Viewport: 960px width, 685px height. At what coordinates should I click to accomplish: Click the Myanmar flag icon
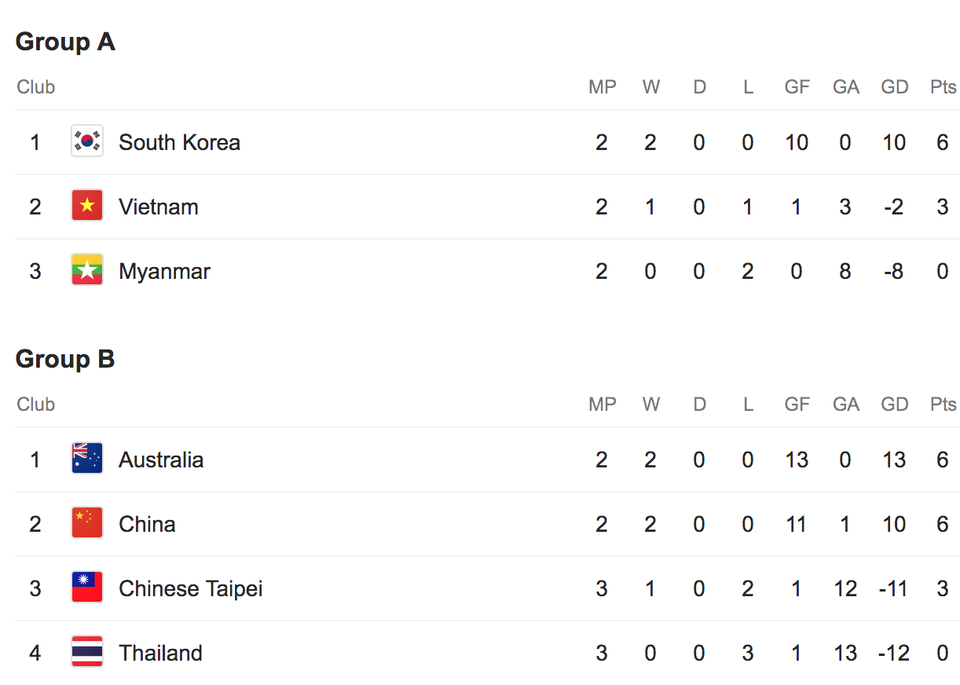(87, 270)
